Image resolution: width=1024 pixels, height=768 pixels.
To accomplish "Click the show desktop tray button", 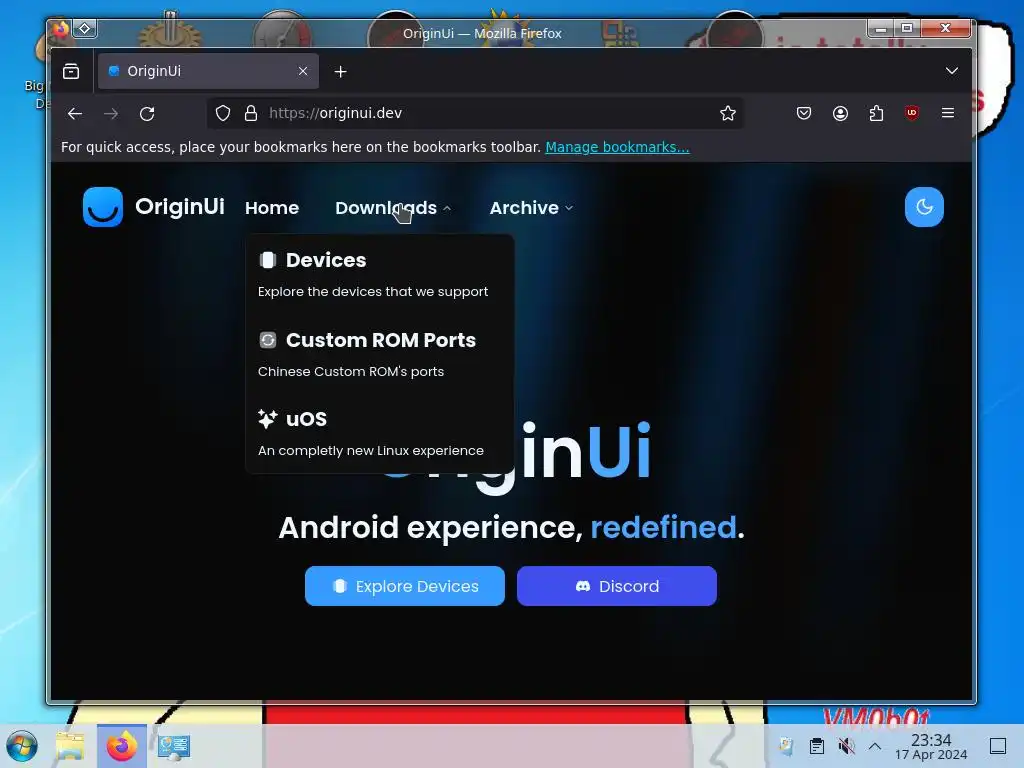I will 998,746.
